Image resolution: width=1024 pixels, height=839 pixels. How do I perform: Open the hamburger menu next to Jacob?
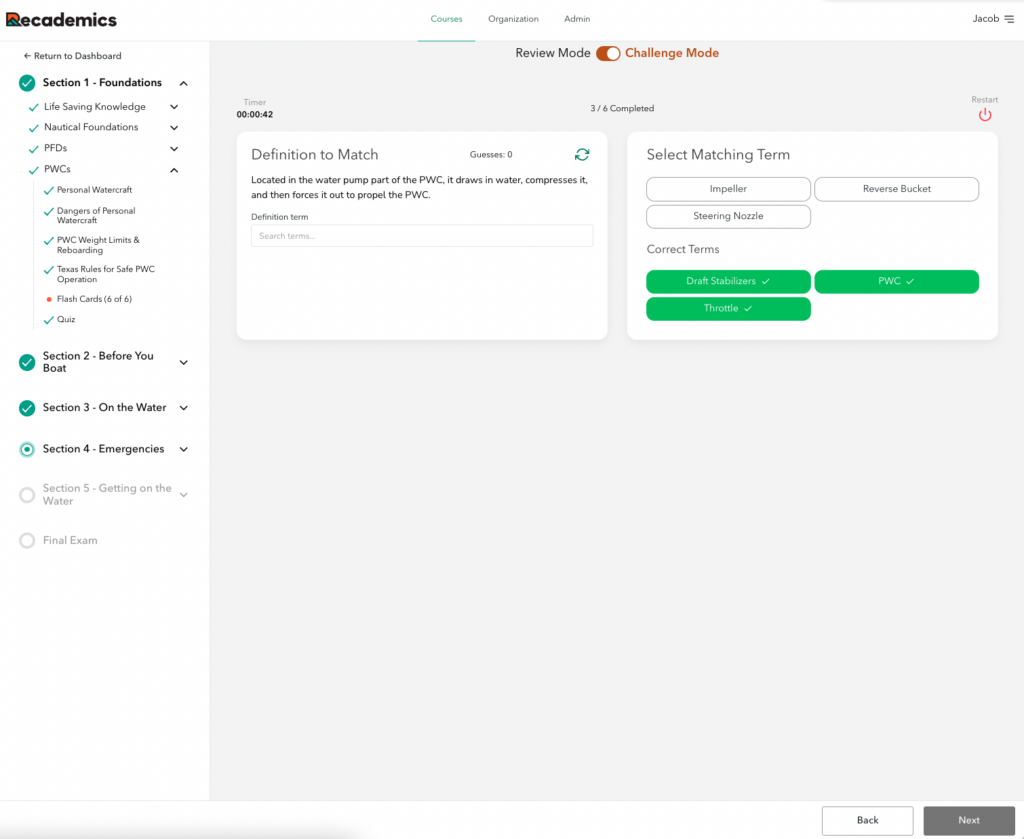(1008, 19)
